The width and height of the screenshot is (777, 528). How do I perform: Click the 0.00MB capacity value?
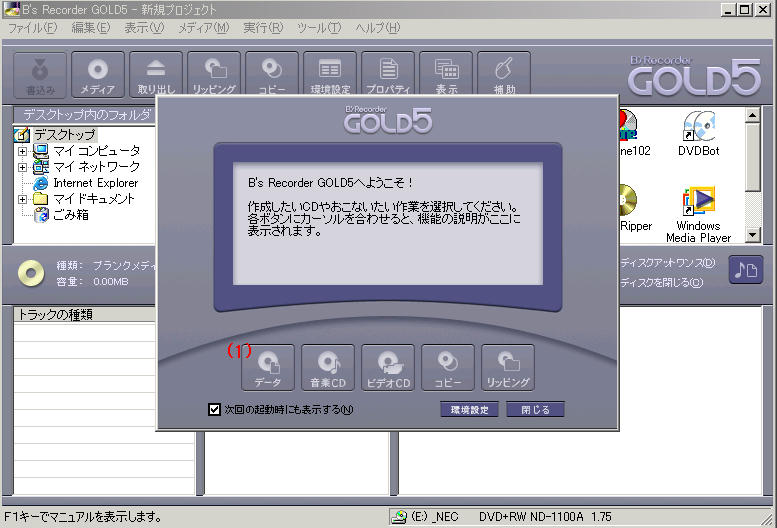coord(111,281)
